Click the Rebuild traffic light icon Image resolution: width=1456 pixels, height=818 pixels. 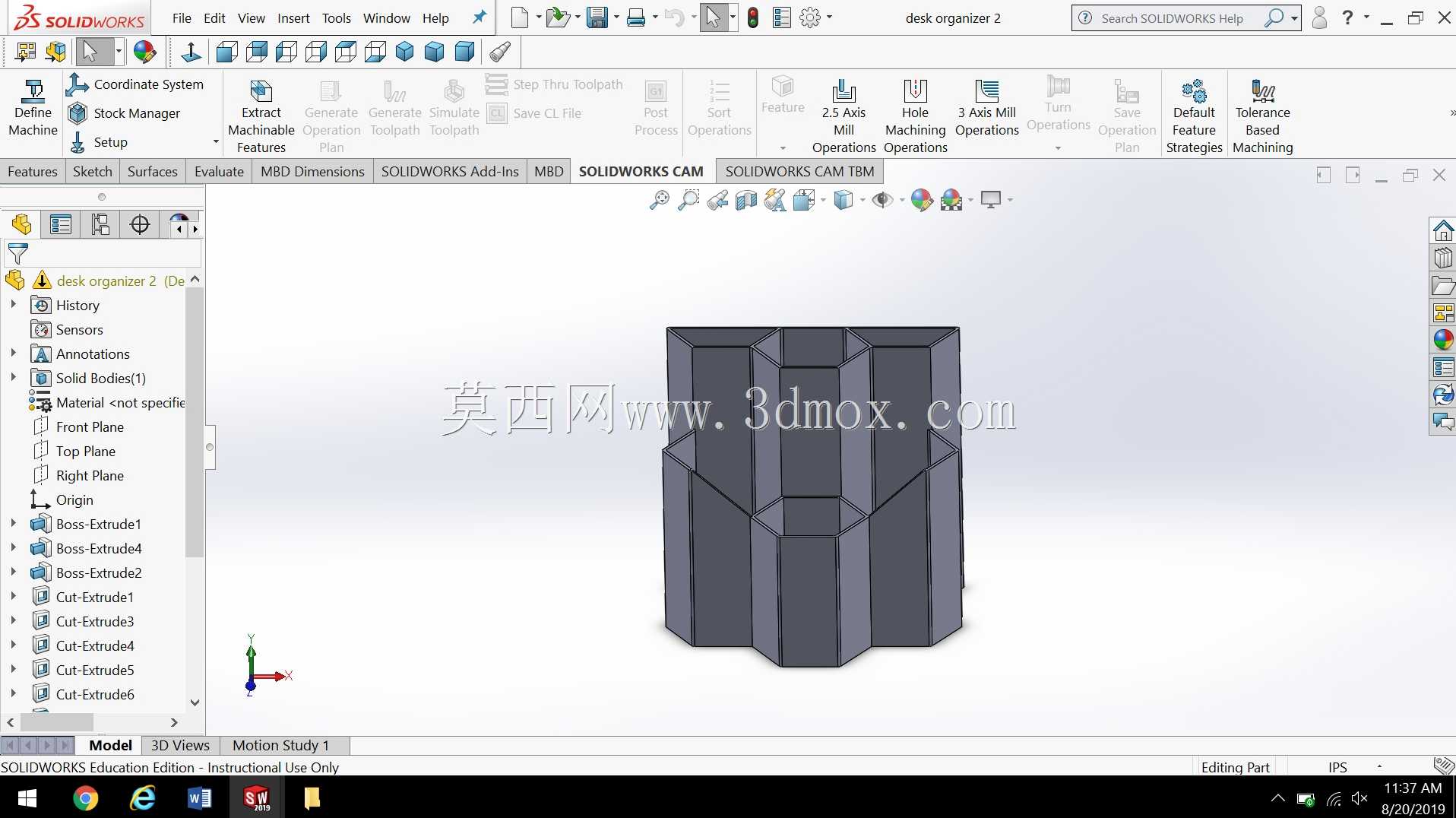[753, 17]
